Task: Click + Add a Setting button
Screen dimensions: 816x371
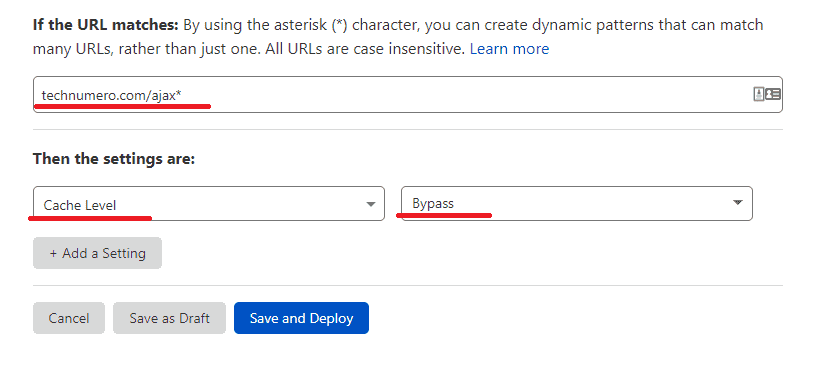Action: coord(97,253)
